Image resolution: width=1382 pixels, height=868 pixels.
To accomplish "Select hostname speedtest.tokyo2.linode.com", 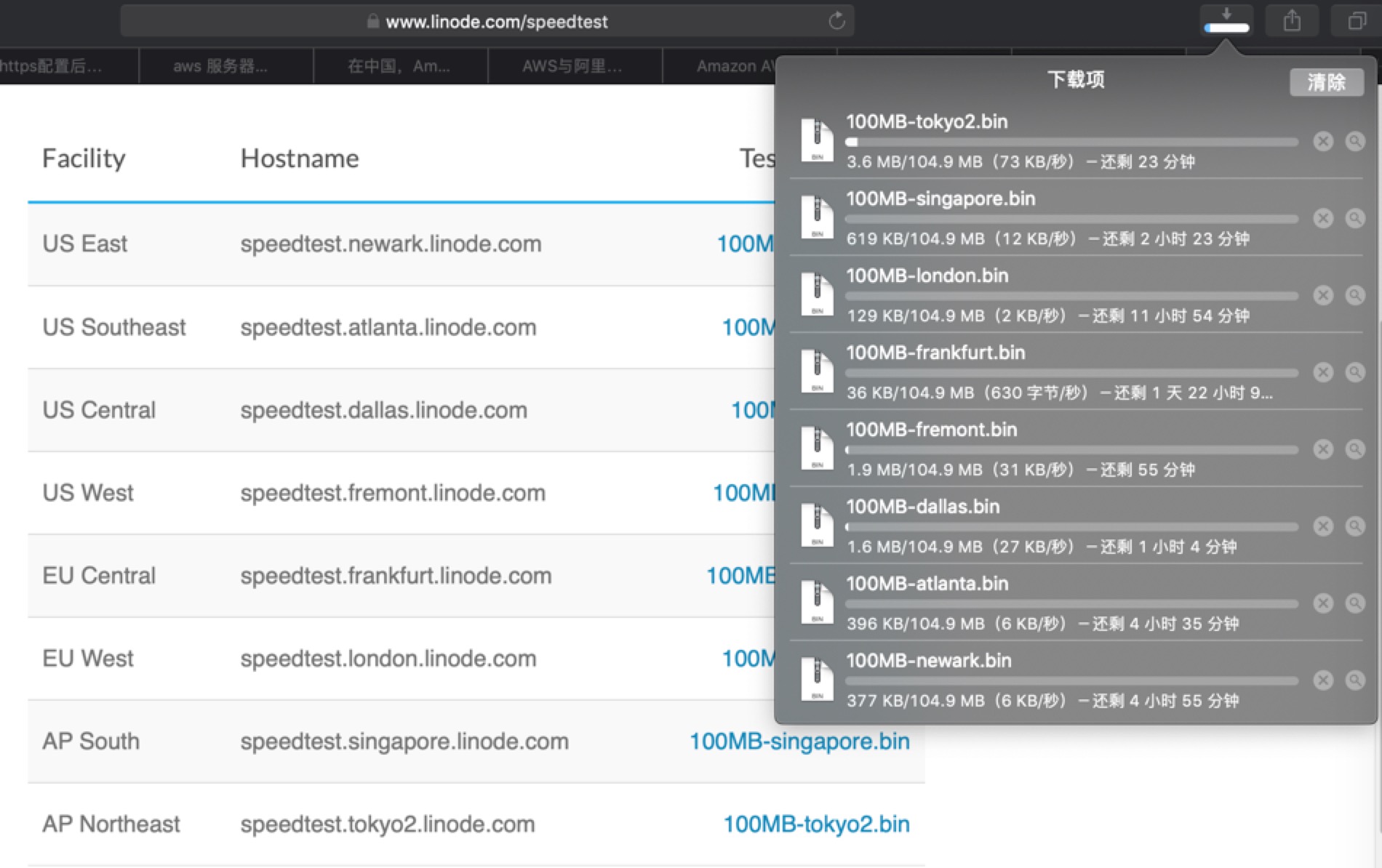I will 388,824.
